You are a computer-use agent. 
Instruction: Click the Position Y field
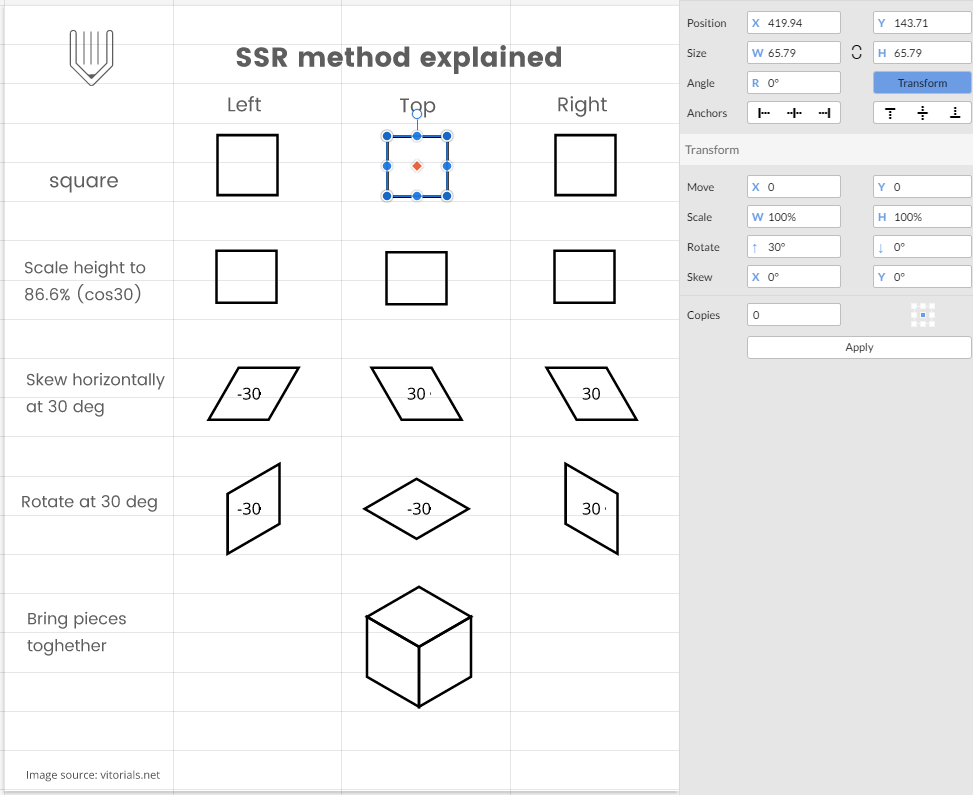(922, 23)
